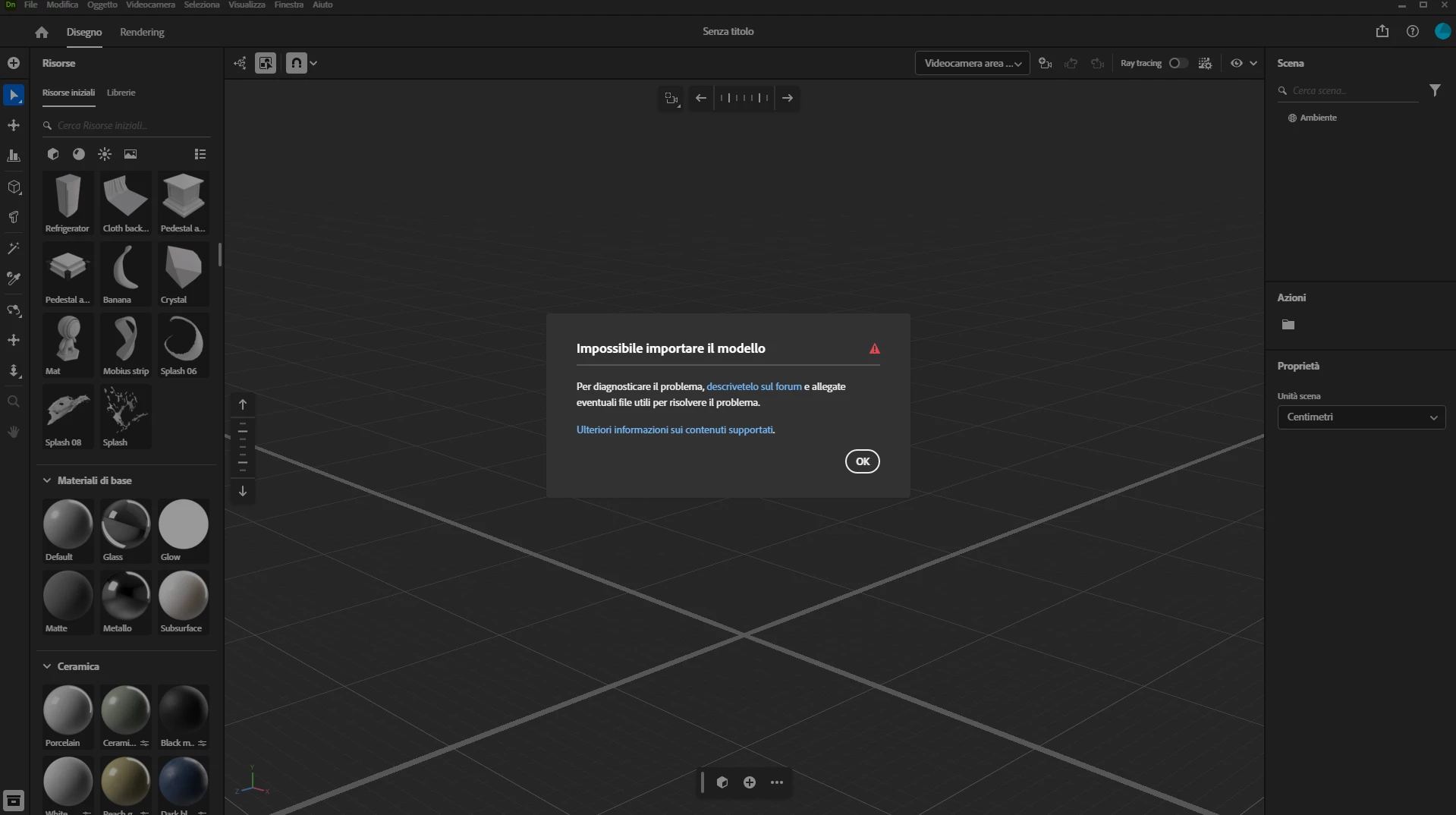Click the up arrow vertical control
Screen dimensions: 1456x815
[x=243, y=404]
